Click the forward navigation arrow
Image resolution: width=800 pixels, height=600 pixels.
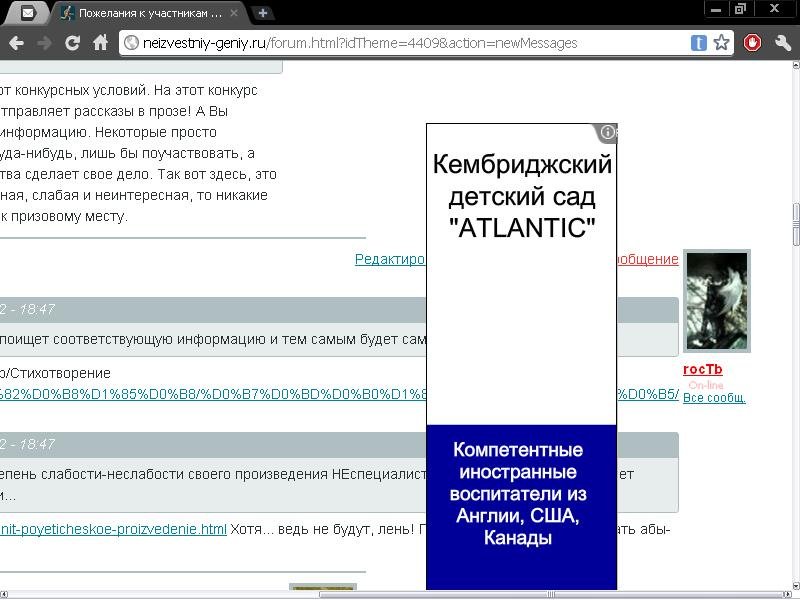click(44, 43)
